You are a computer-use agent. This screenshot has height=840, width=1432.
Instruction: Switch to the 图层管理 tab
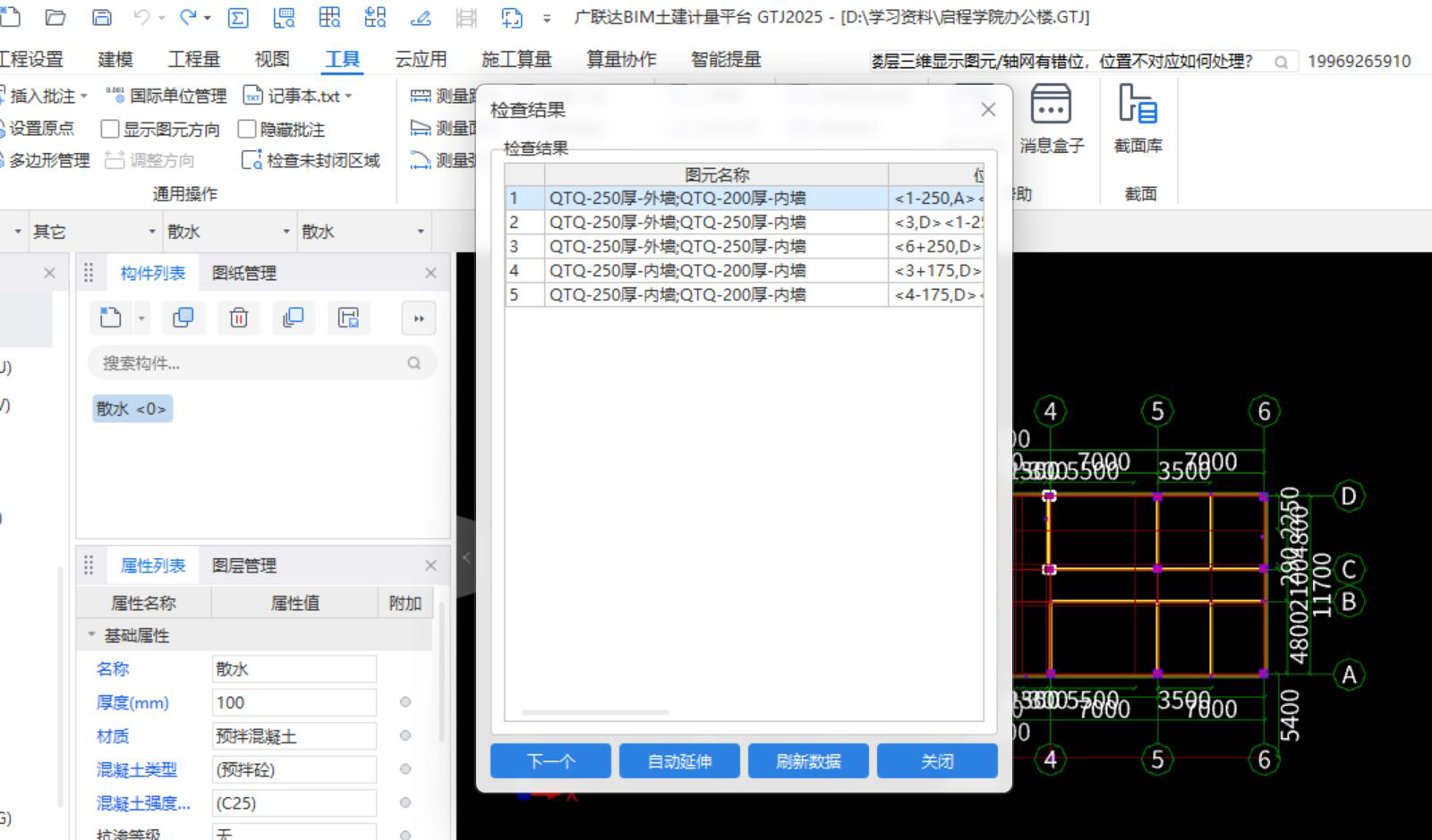click(x=244, y=565)
